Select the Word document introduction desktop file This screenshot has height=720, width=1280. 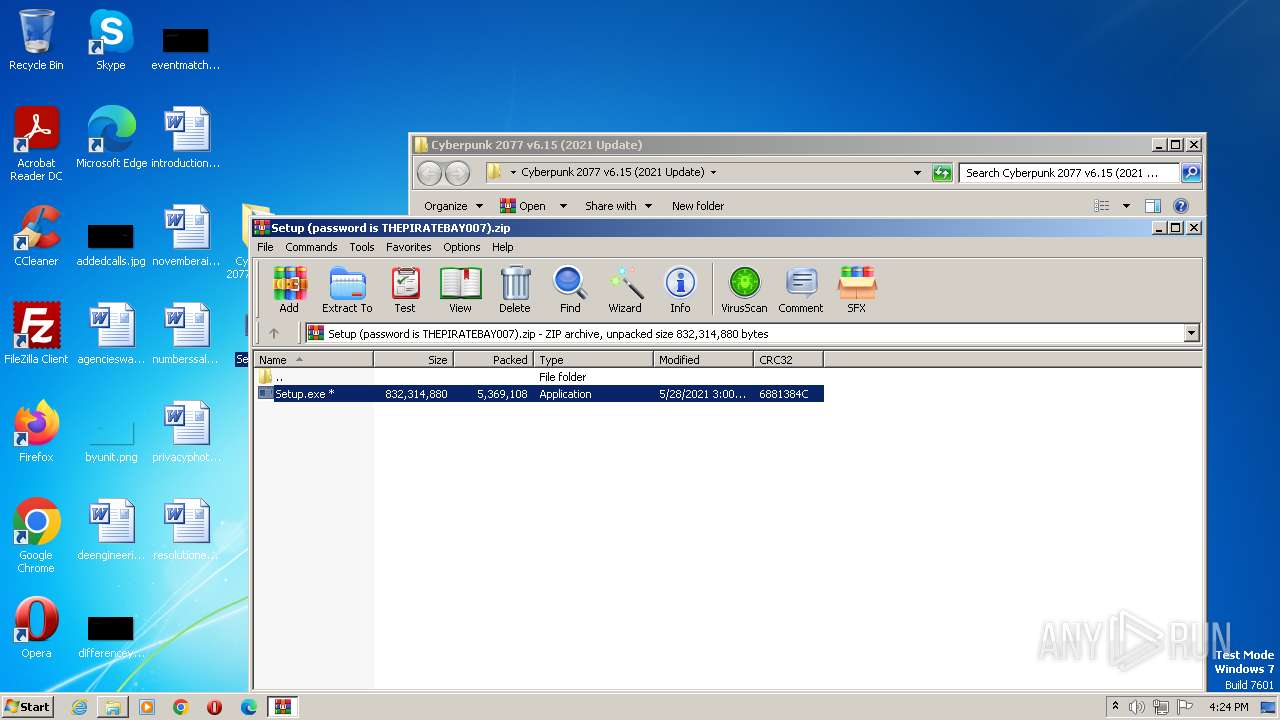pos(186,138)
